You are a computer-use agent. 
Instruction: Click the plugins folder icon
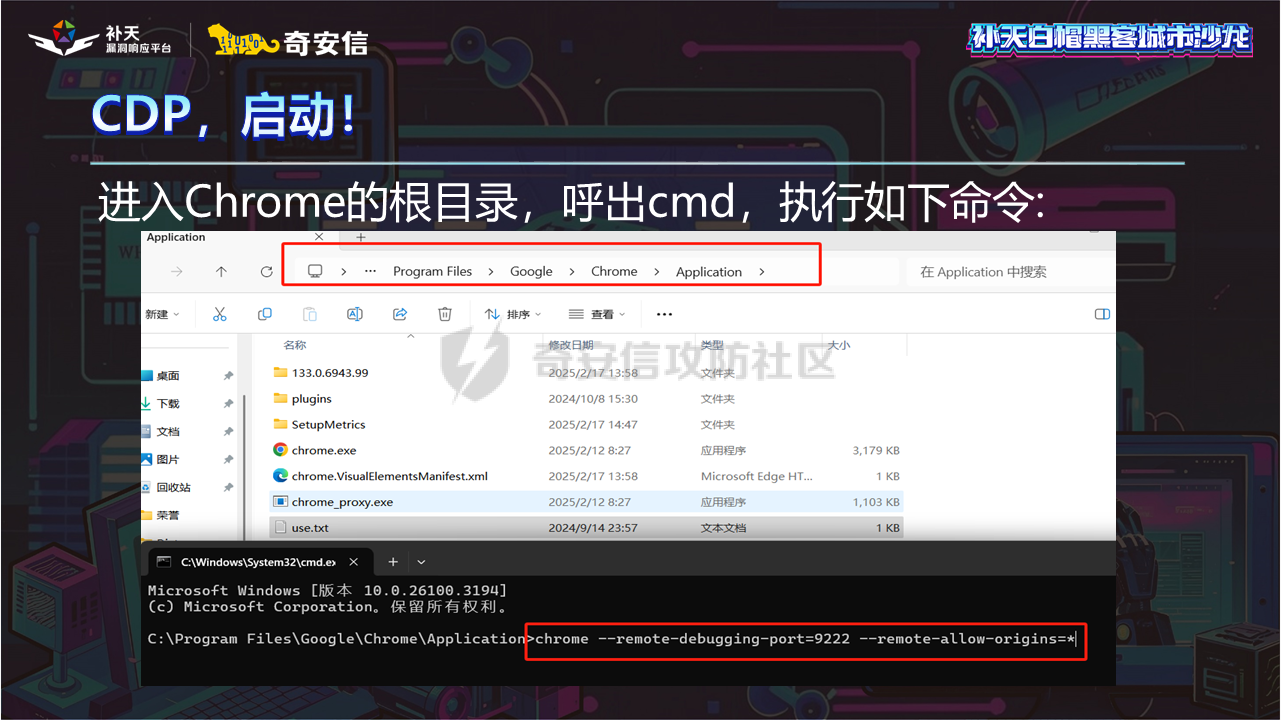[x=280, y=398]
